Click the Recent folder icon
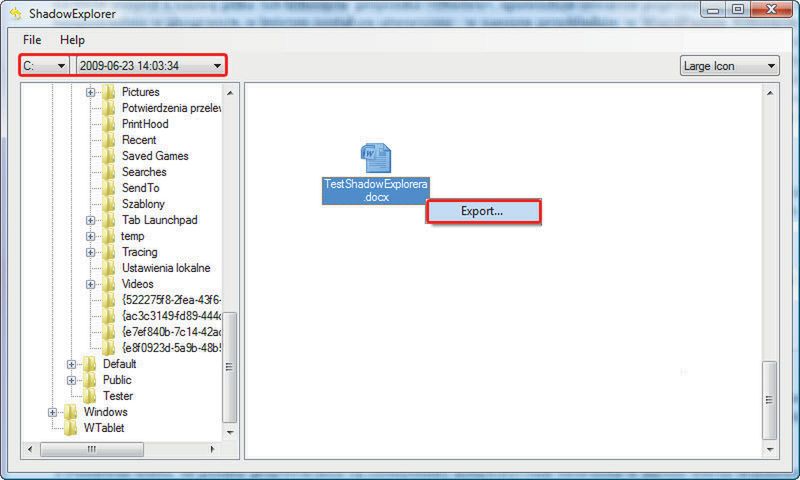This screenshot has height=480, width=800. [108, 140]
